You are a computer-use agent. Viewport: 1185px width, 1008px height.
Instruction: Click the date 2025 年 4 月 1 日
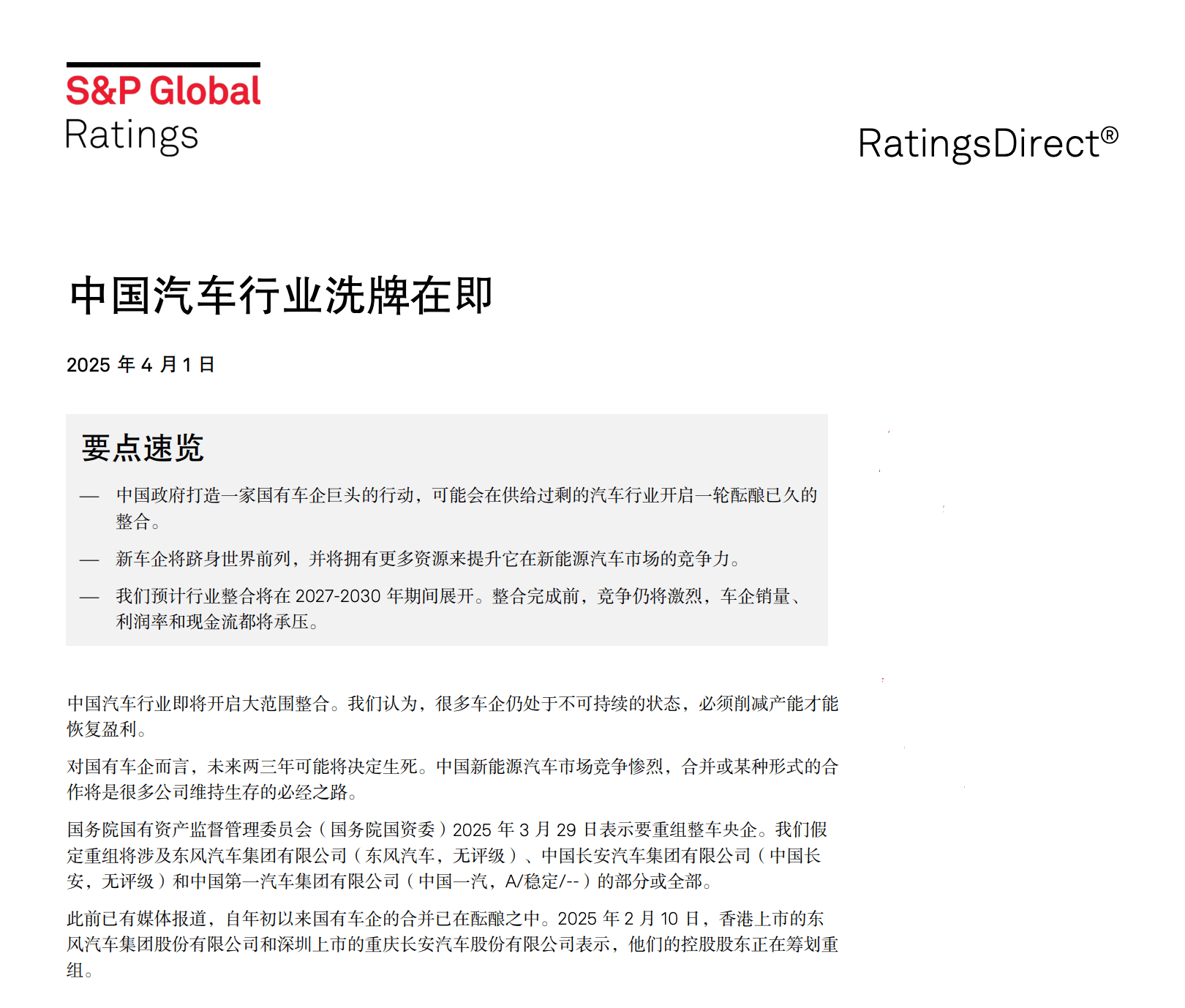(140, 364)
